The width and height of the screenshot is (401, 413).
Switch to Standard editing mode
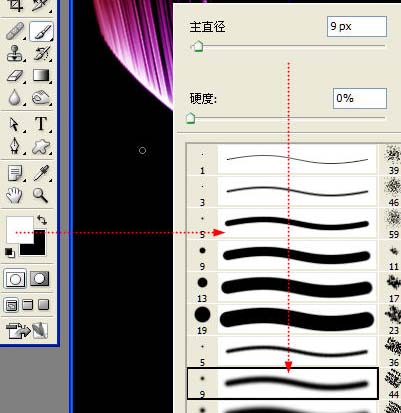pyautogui.click(x=15, y=279)
